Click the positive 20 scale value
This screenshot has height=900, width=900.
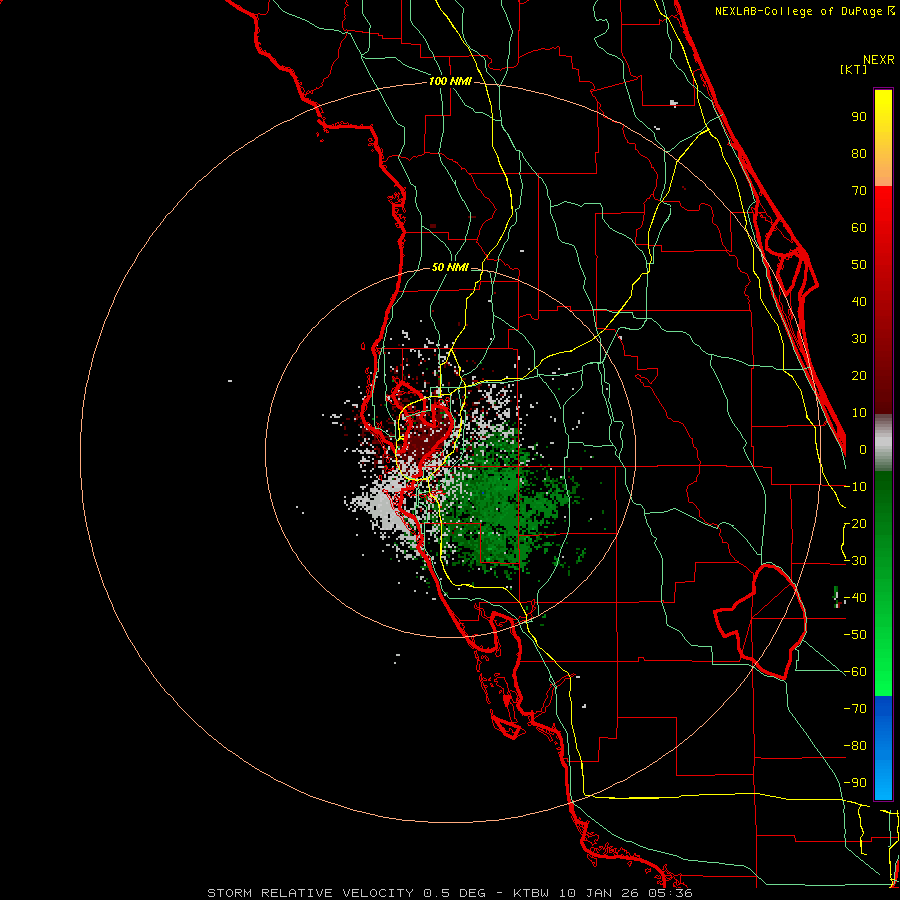click(x=859, y=376)
